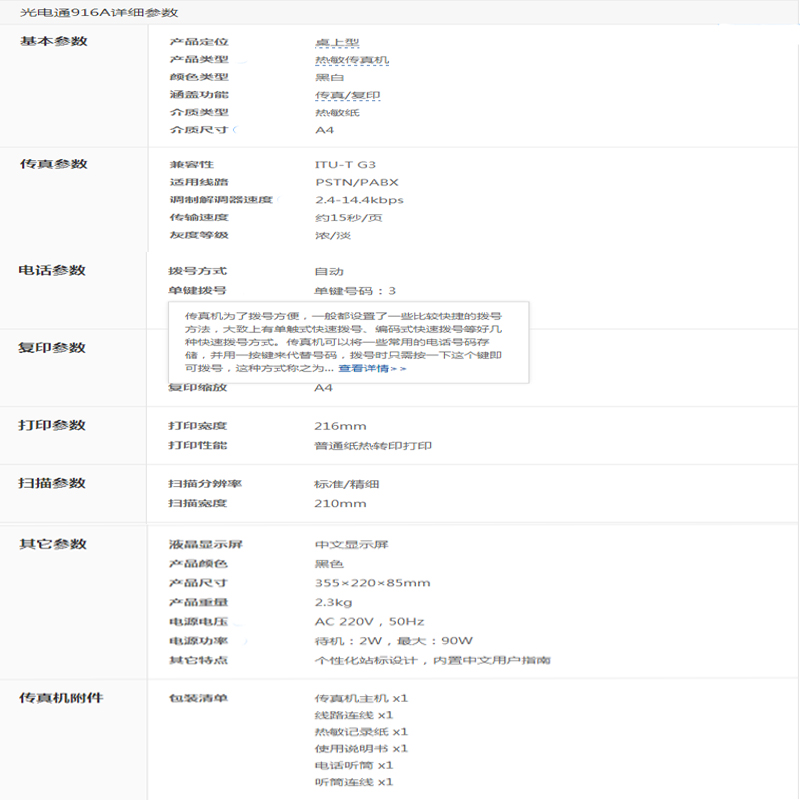Click the 热敏记录纸 x1 packing item
Viewport: 800px width, 800px height.
361,732
